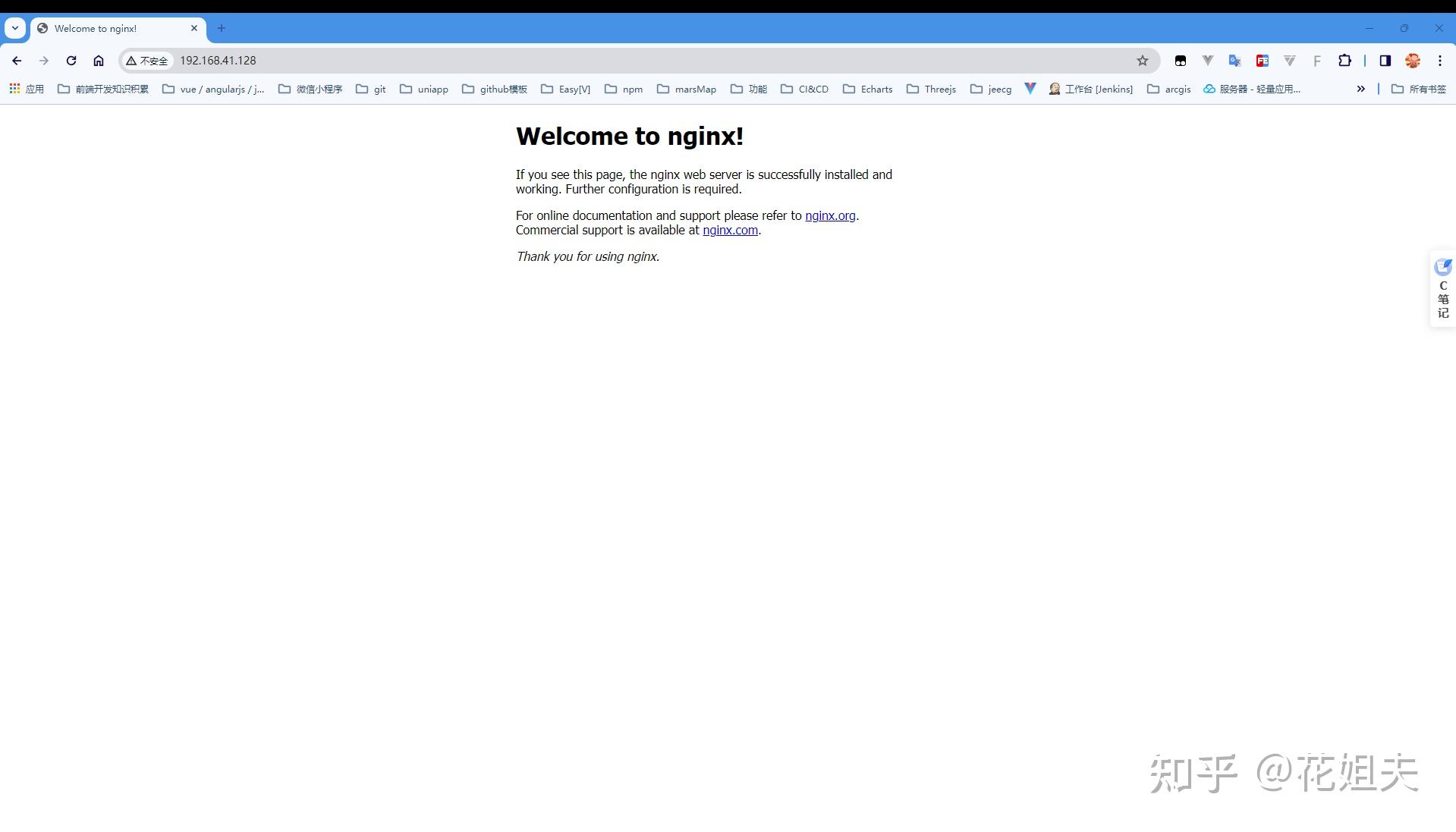1456x832 pixels.
Task: Open the 服务器 - 轻量应用 bookmark
Action: pos(1252,89)
